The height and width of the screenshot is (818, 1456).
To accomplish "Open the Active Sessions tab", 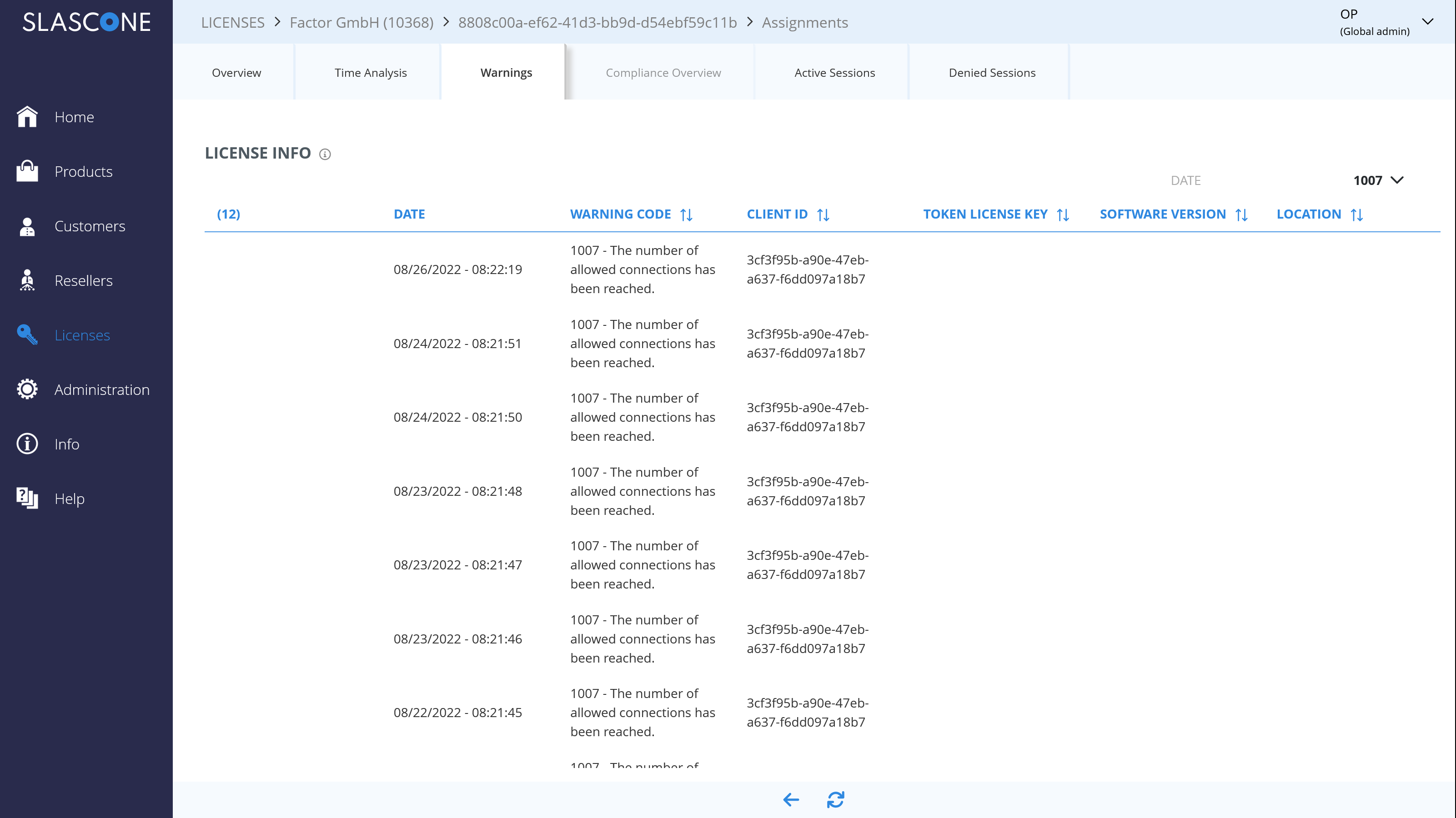I will click(x=834, y=72).
